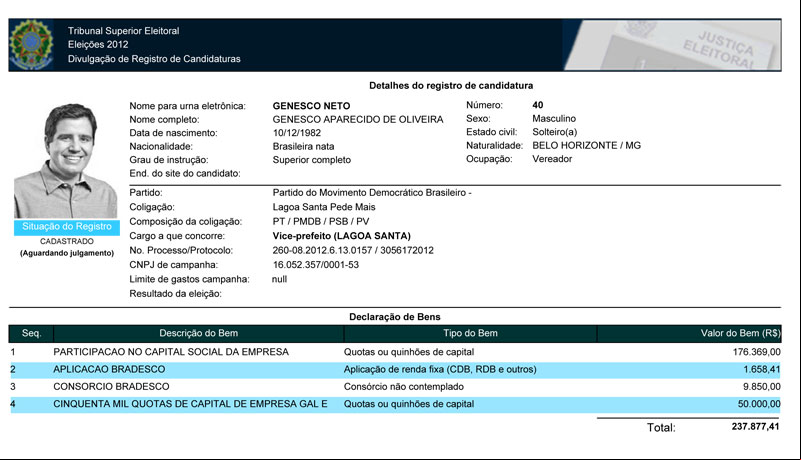Click CNPJ 16.052.357/0001-53
This screenshot has height=460, width=801.
tap(316, 265)
